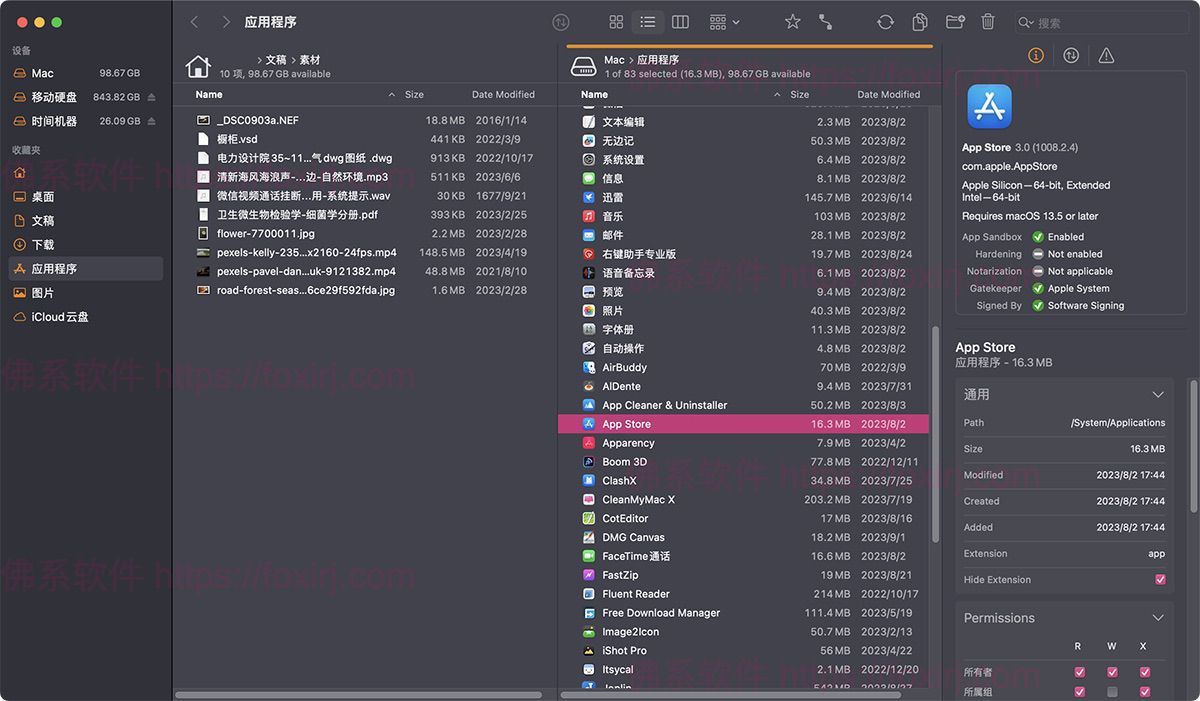Collapse the Permissions section
Viewport: 1200px width, 701px height.
pyautogui.click(x=1158, y=617)
